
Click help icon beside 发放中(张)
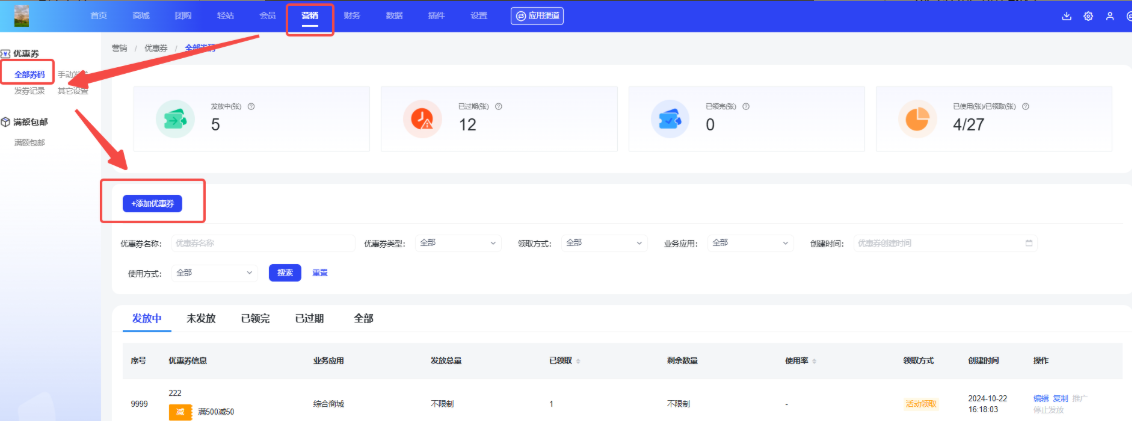pyautogui.click(x=251, y=106)
